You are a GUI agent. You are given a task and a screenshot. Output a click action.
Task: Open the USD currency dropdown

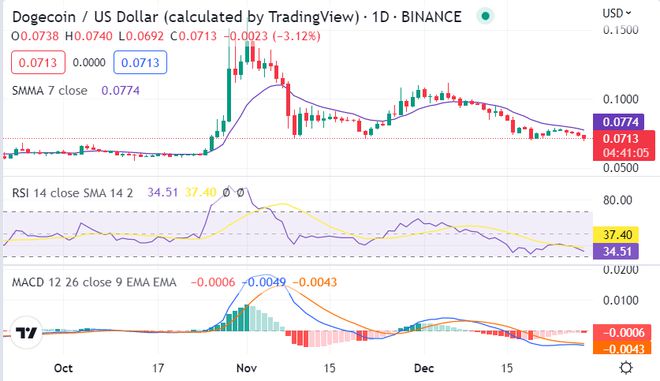(x=617, y=13)
